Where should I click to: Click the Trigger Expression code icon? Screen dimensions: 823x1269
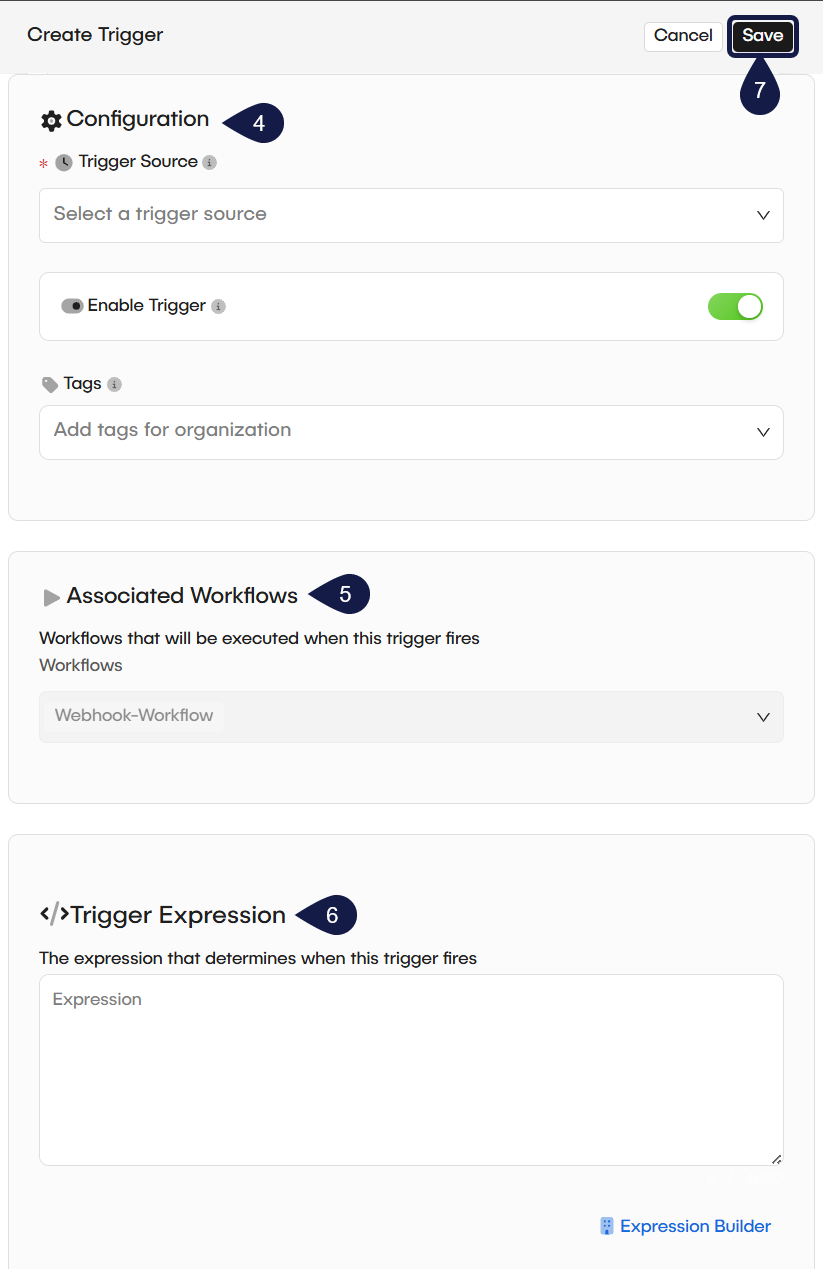click(54, 914)
